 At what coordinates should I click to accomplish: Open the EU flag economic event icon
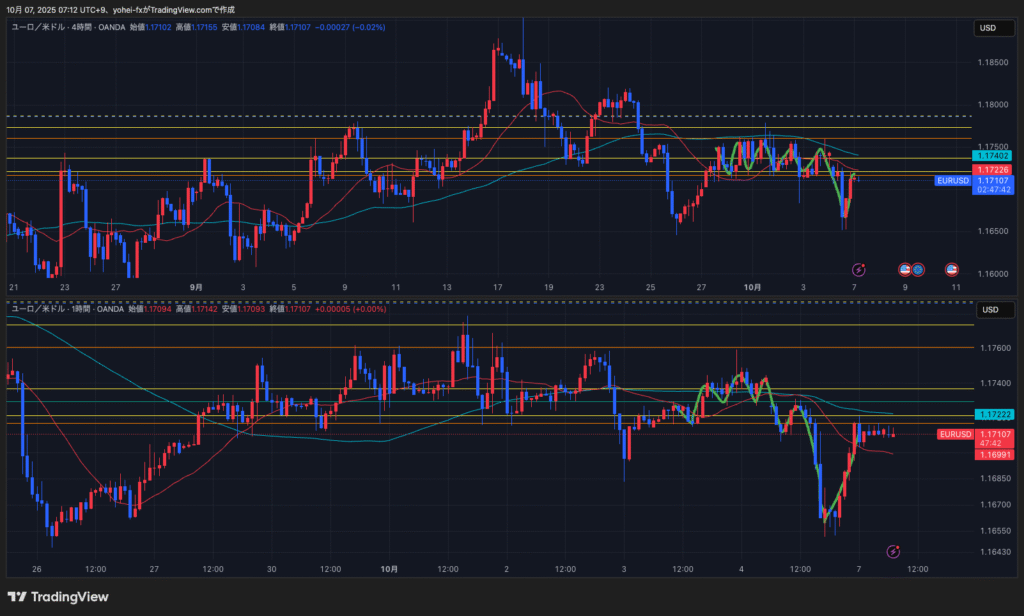point(917,269)
